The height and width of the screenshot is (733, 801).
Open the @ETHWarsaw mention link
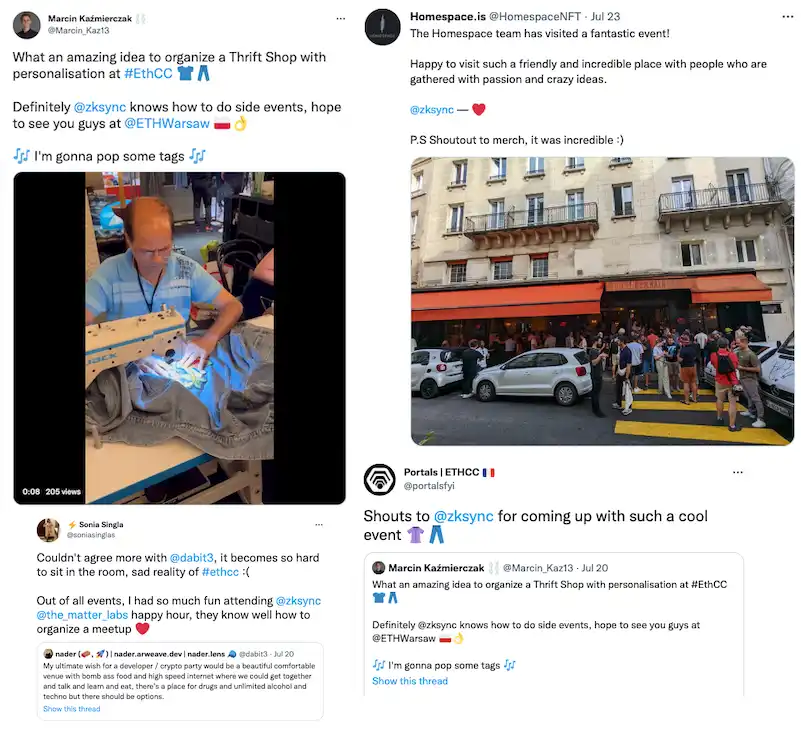click(167, 124)
